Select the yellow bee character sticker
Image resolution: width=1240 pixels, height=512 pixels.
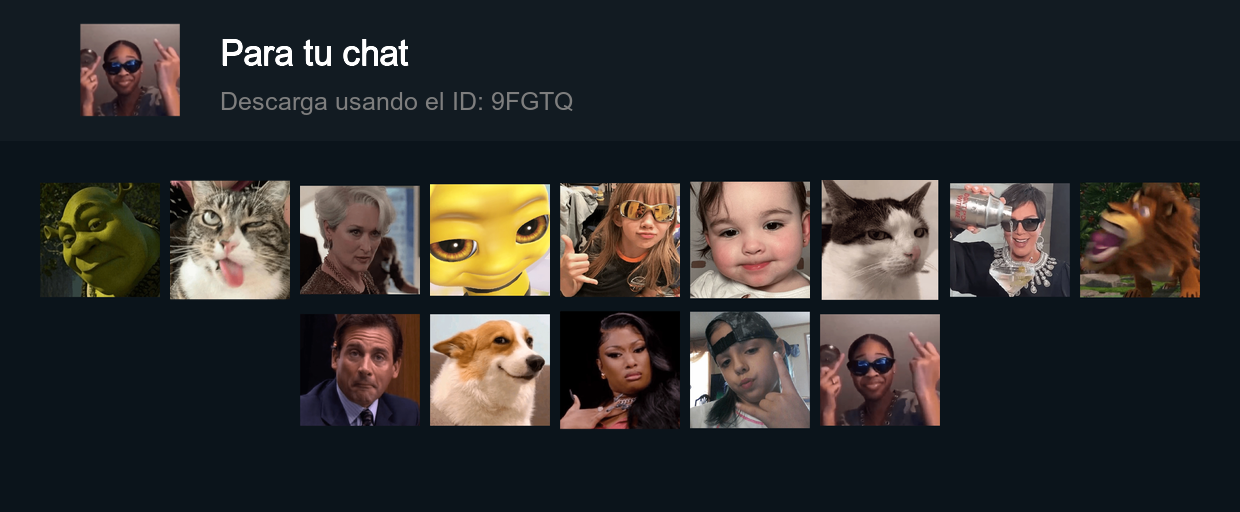pos(490,240)
